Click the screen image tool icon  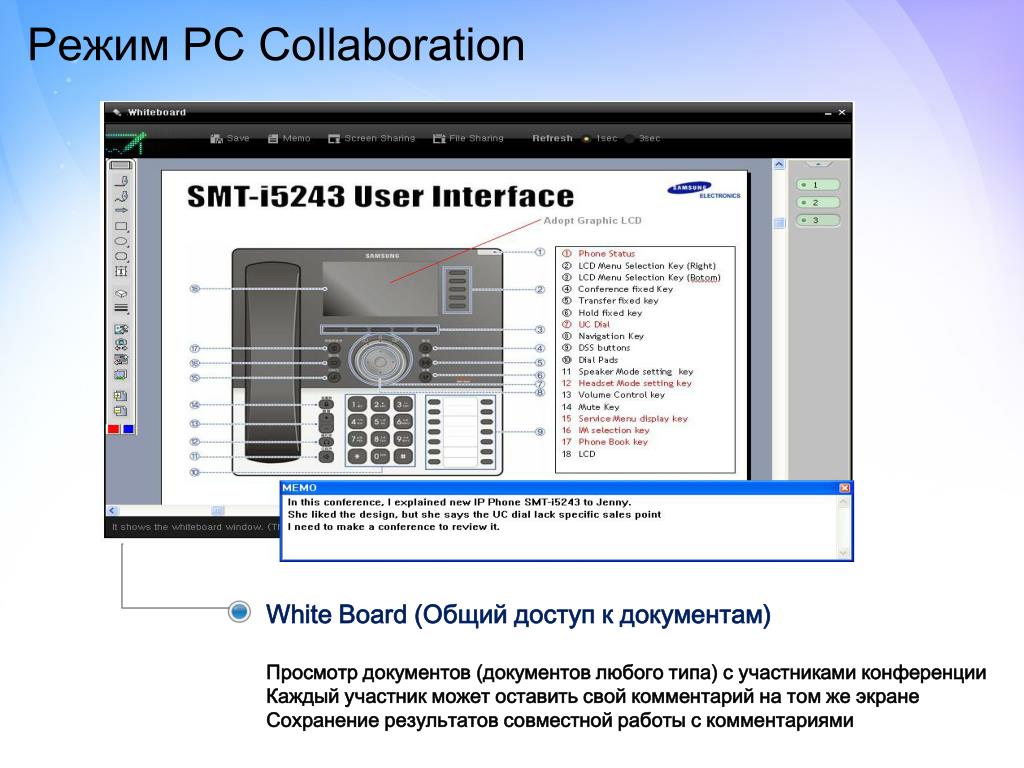[121, 374]
